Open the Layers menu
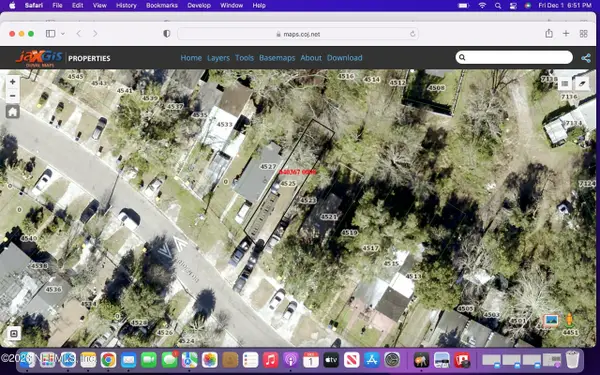Viewport: 600px width, 375px height. click(218, 58)
